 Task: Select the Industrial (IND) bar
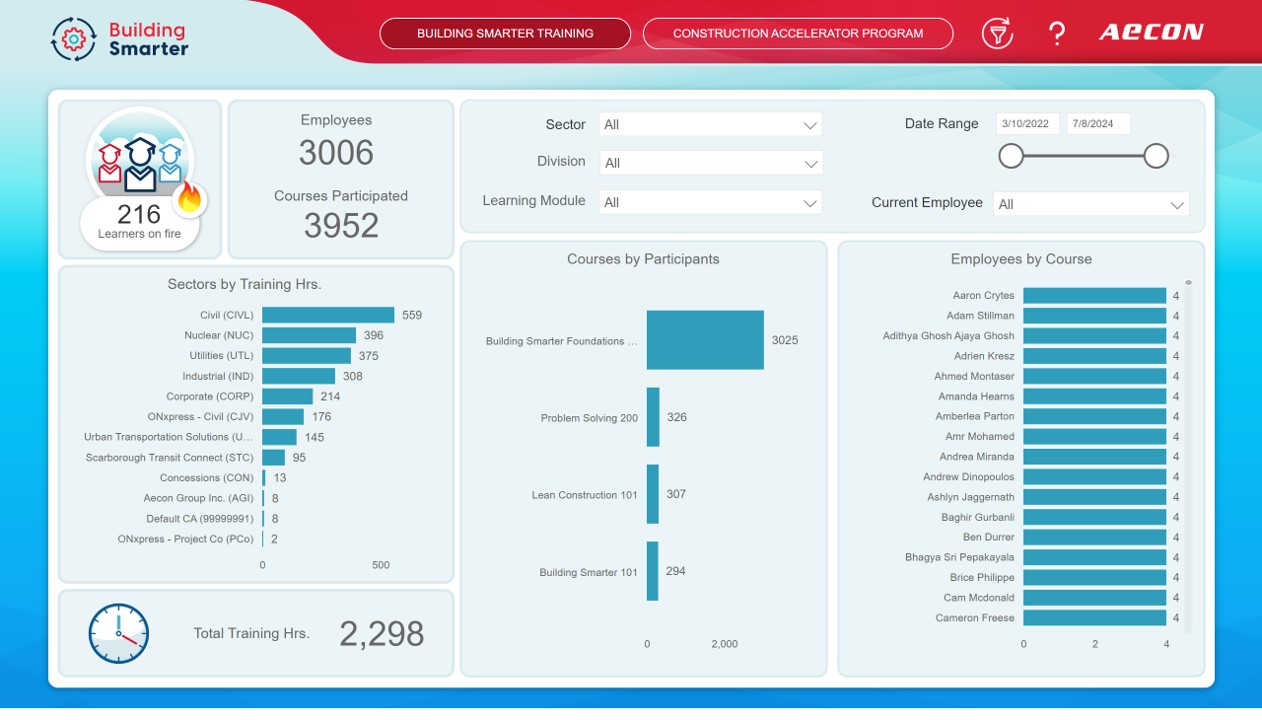tap(298, 376)
